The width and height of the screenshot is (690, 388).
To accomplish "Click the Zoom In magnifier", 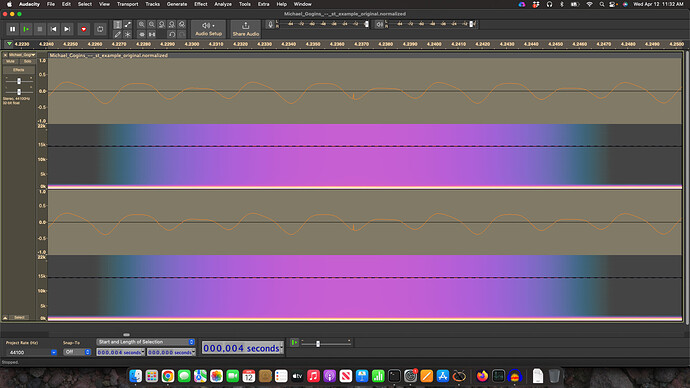I will tap(141, 24).
